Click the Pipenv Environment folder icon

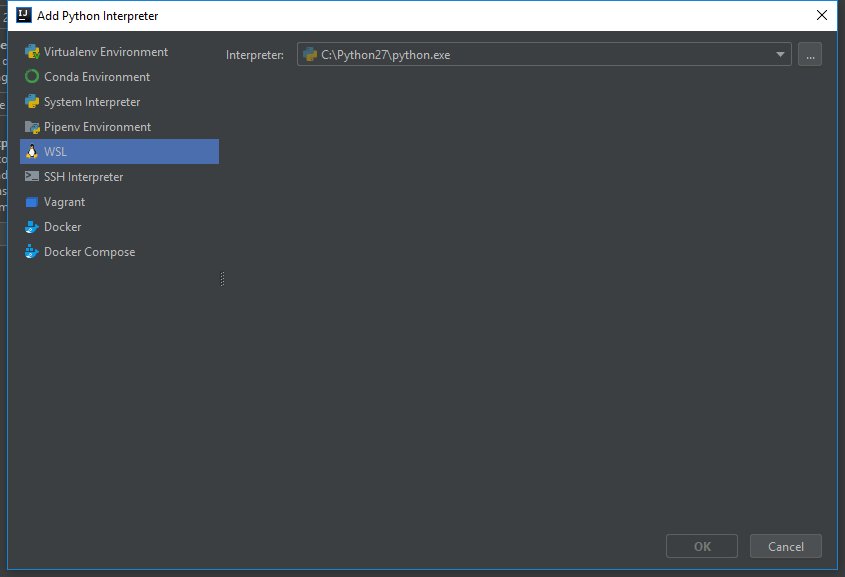tap(32, 127)
